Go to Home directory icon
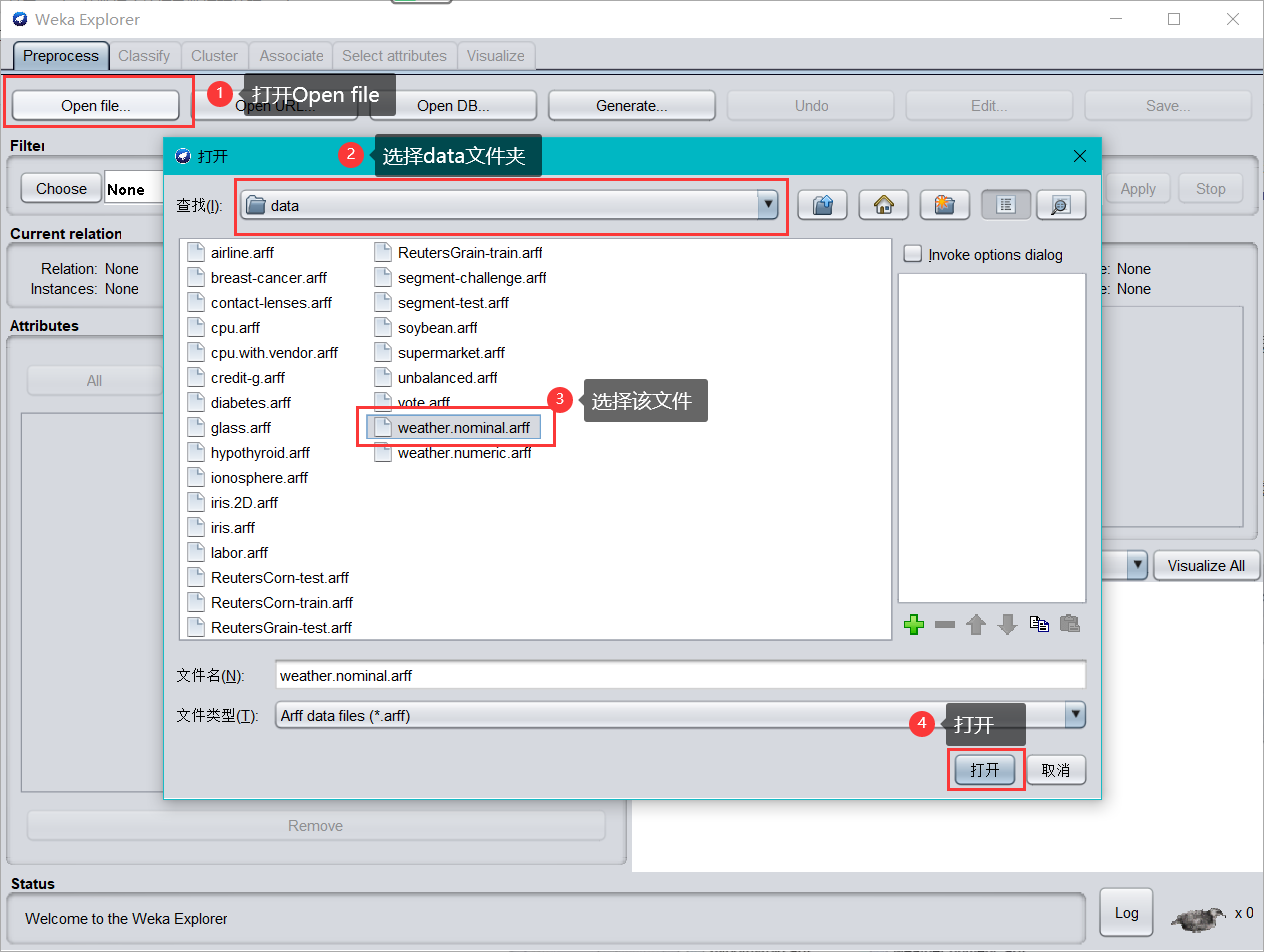The height and width of the screenshot is (952, 1264). tap(883, 205)
